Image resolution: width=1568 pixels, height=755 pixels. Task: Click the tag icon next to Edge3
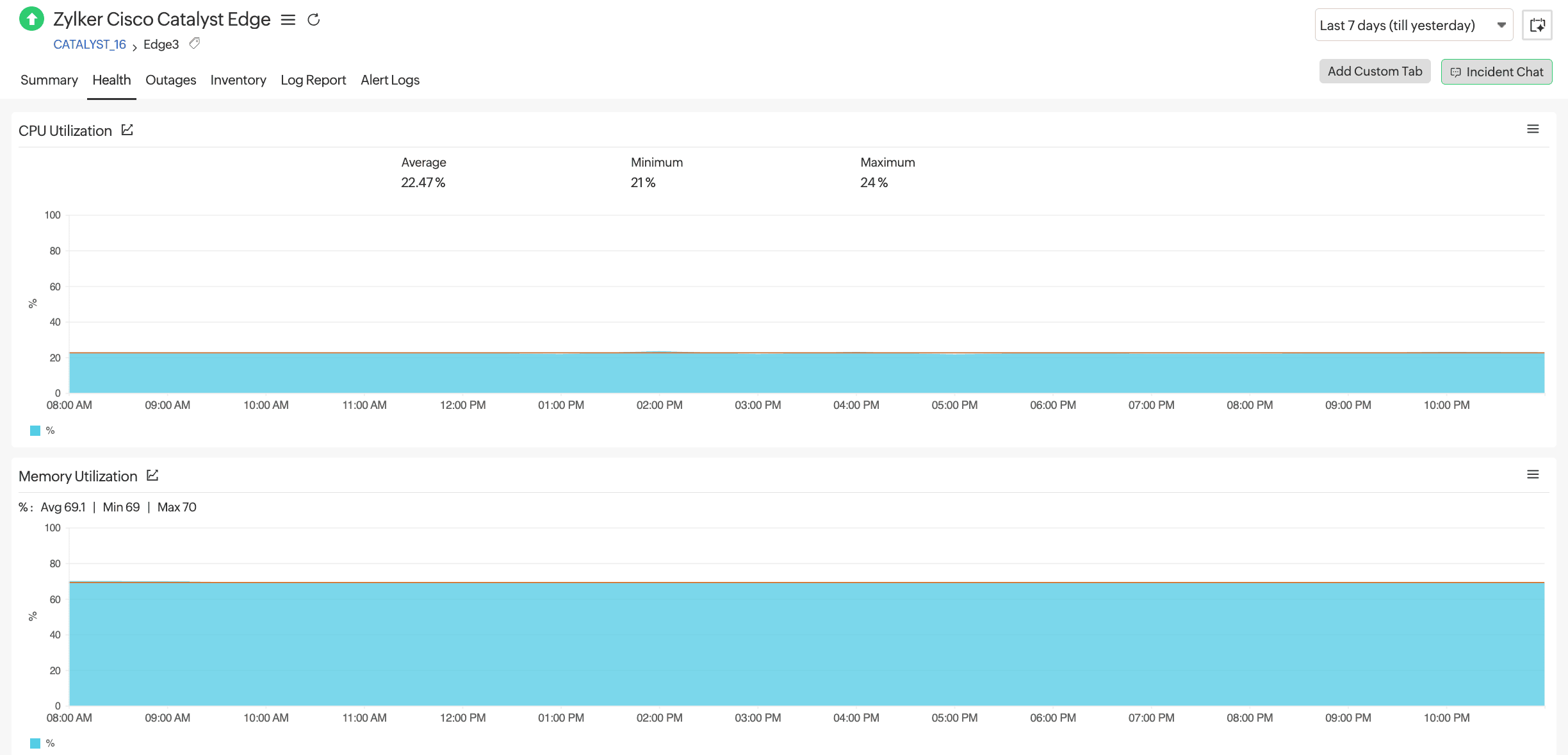pyautogui.click(x=194, y=43)
